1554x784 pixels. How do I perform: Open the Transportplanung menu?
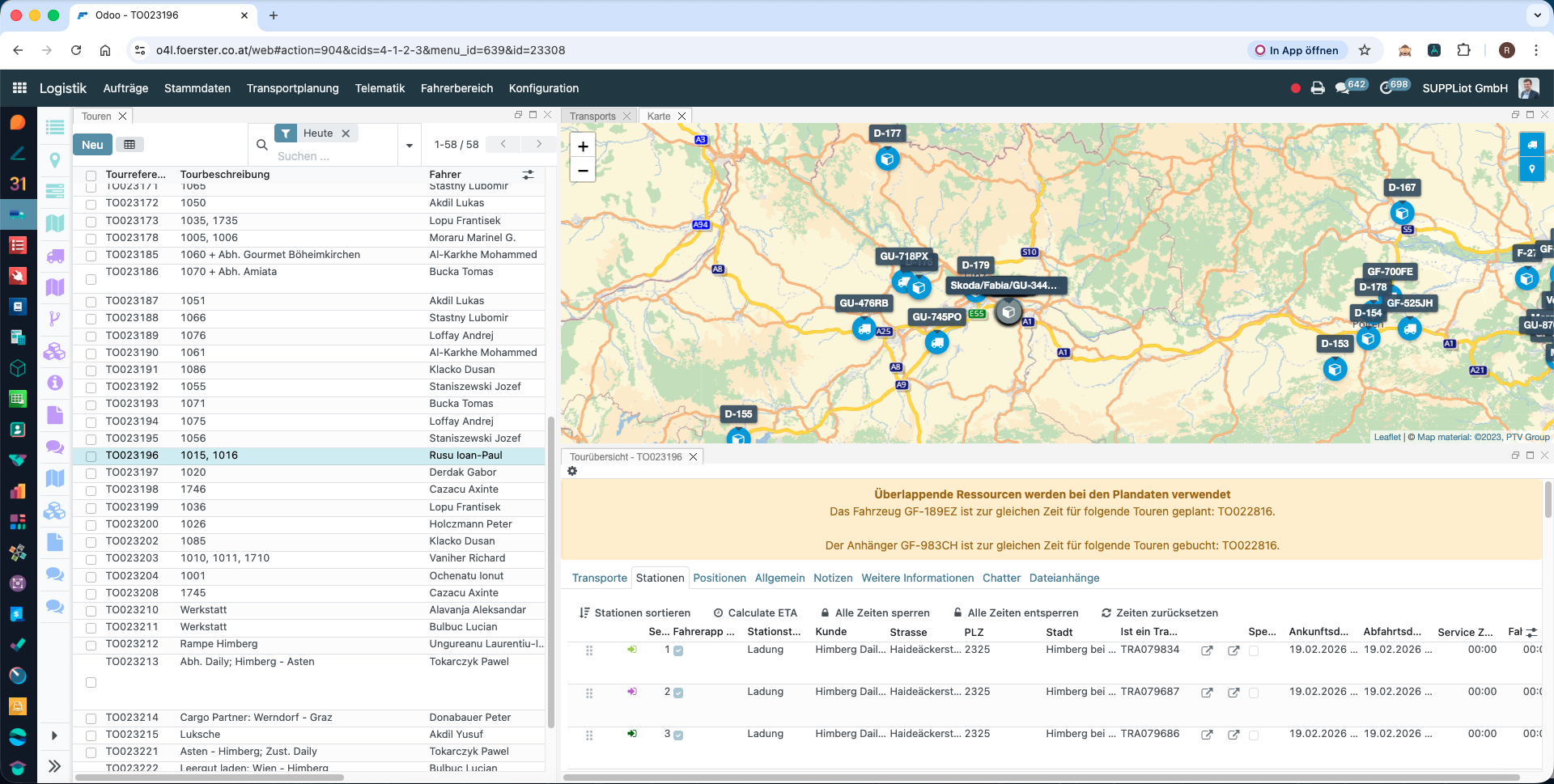coord(293,88)
